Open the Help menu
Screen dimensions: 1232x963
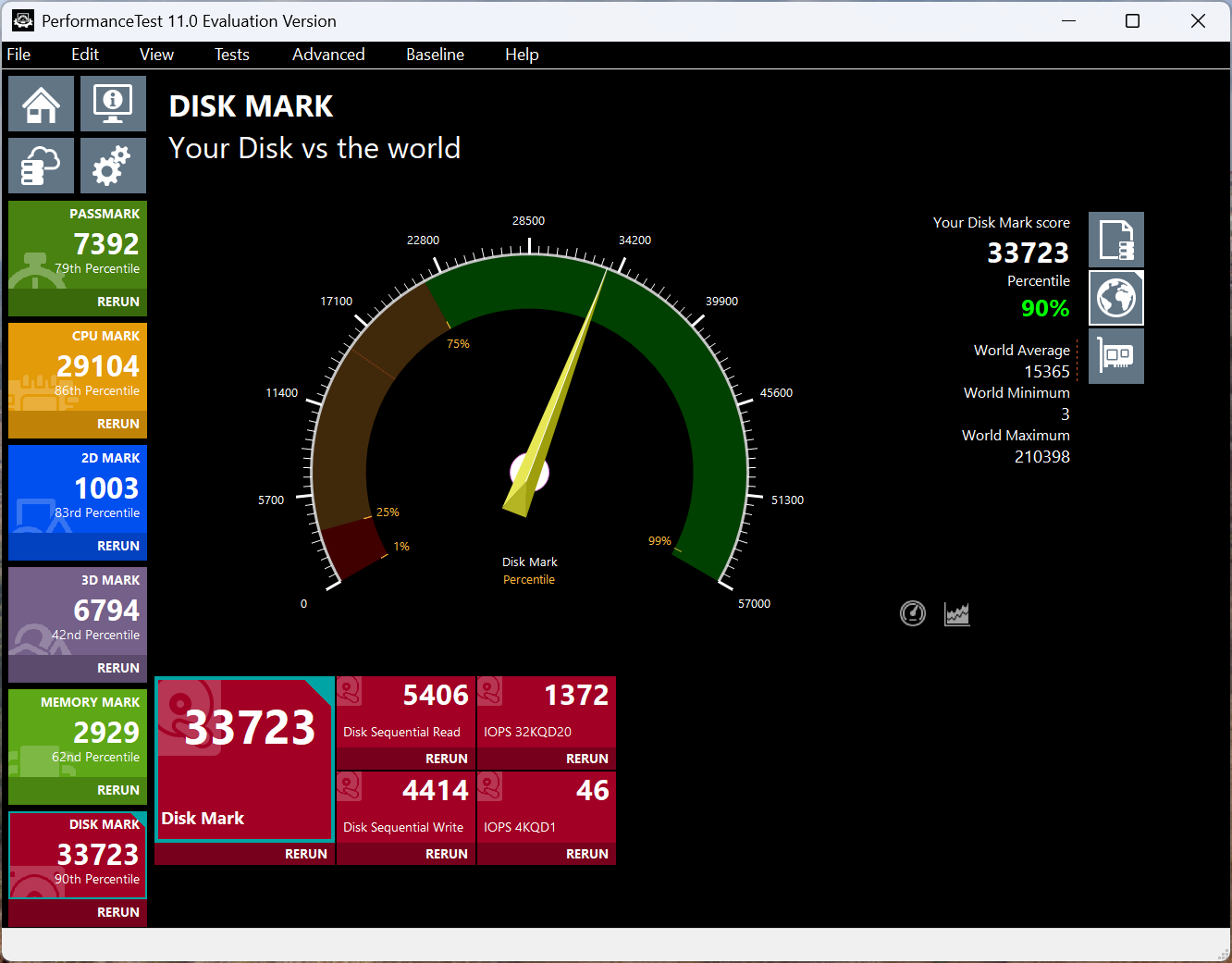(522, 55)
